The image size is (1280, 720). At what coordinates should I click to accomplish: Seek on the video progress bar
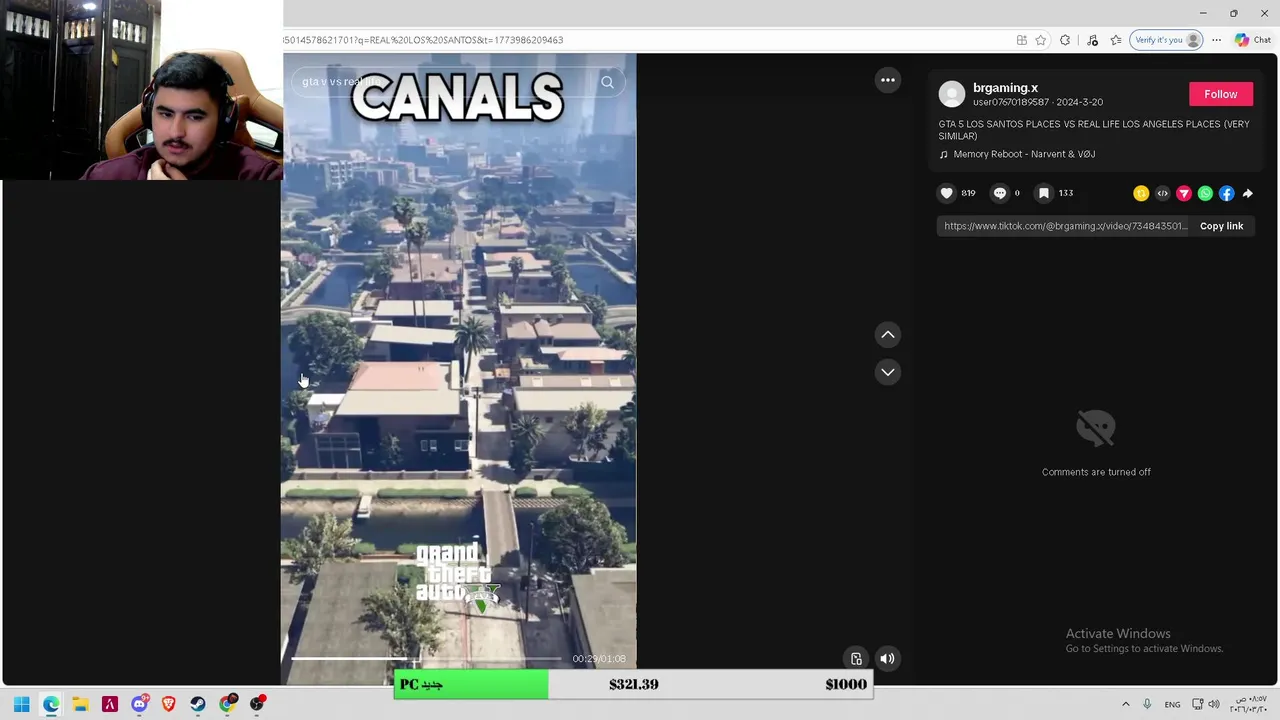tap(427, 658)
